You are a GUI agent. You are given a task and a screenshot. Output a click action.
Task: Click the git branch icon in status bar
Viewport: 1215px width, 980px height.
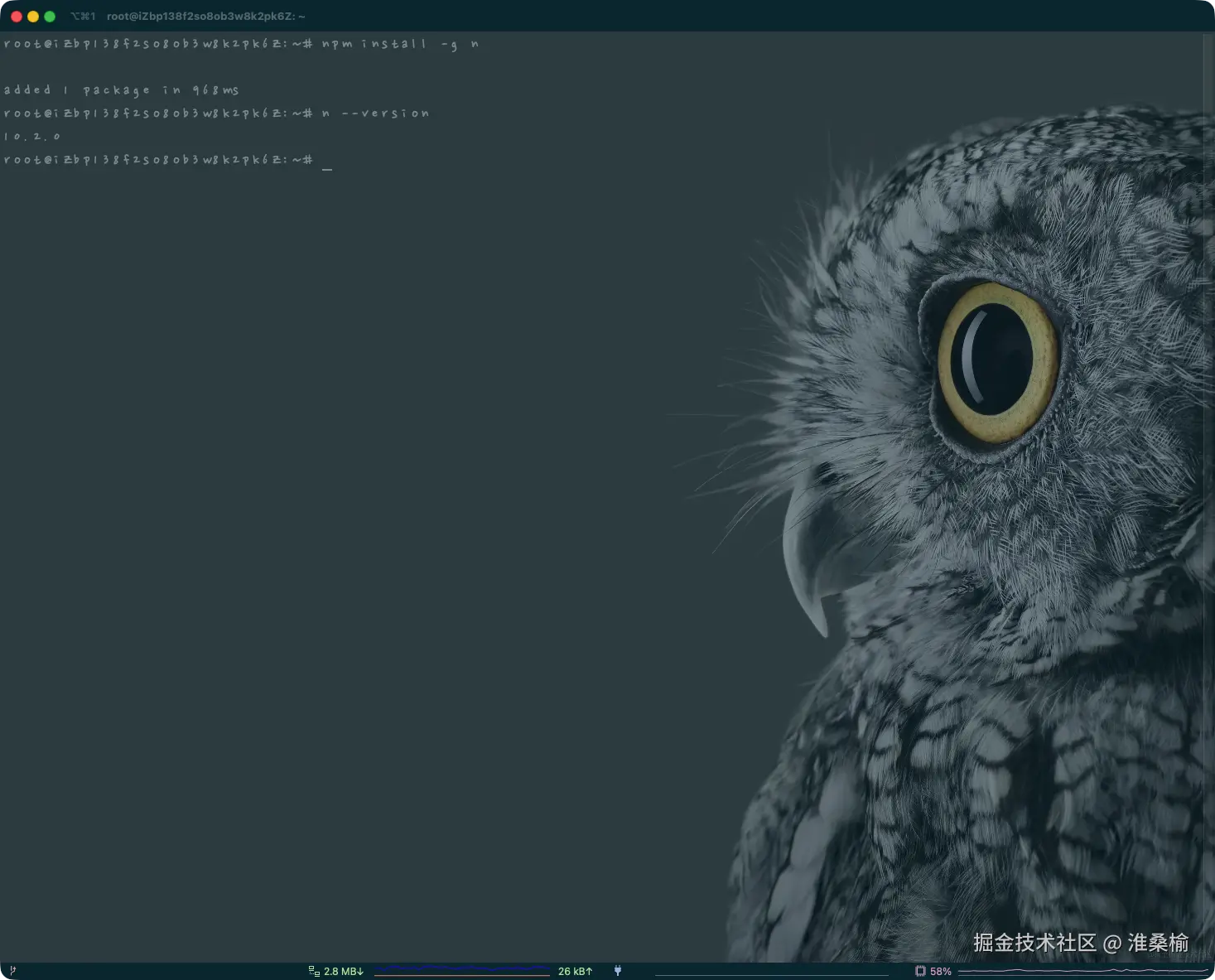tap(12, 971)
